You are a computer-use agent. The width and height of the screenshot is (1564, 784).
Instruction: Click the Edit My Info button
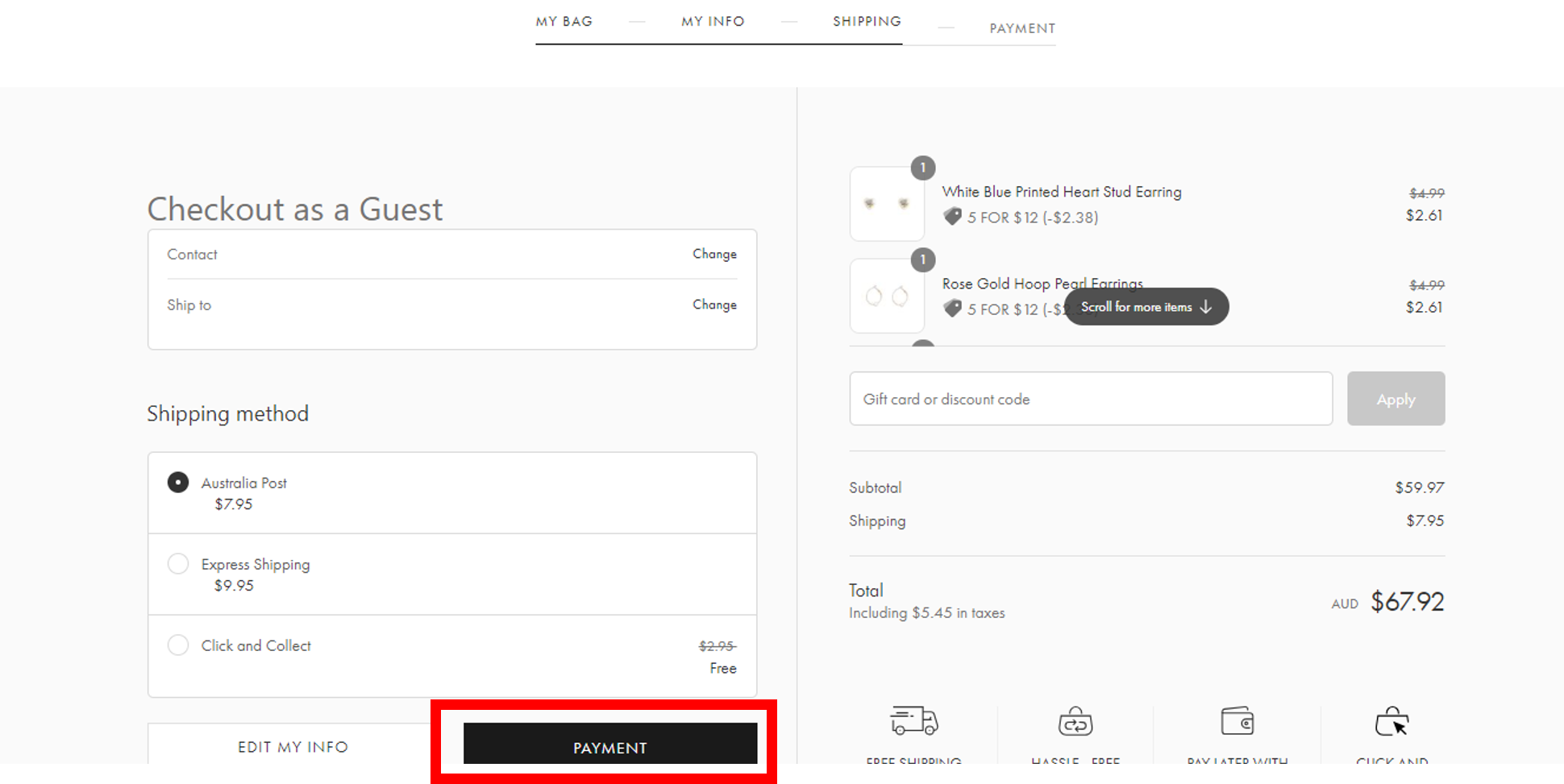[x=293, y=747]
